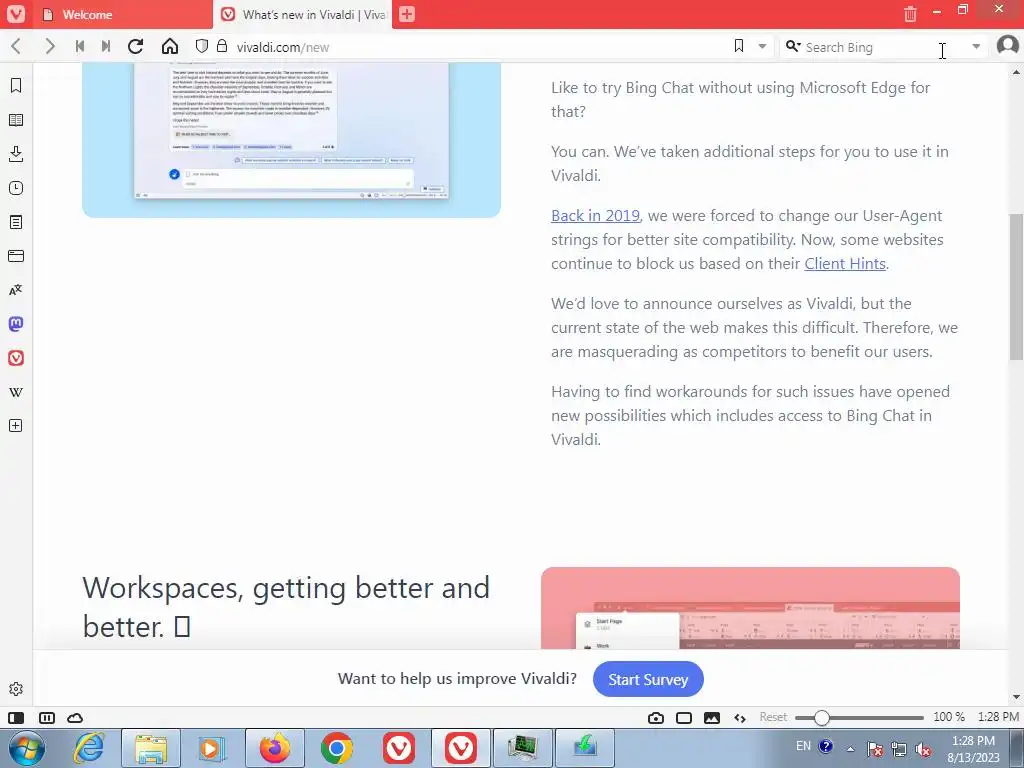Follow the Back in 2019 link
Viewport: 1024px width, 768px height.
pos(595,216)
